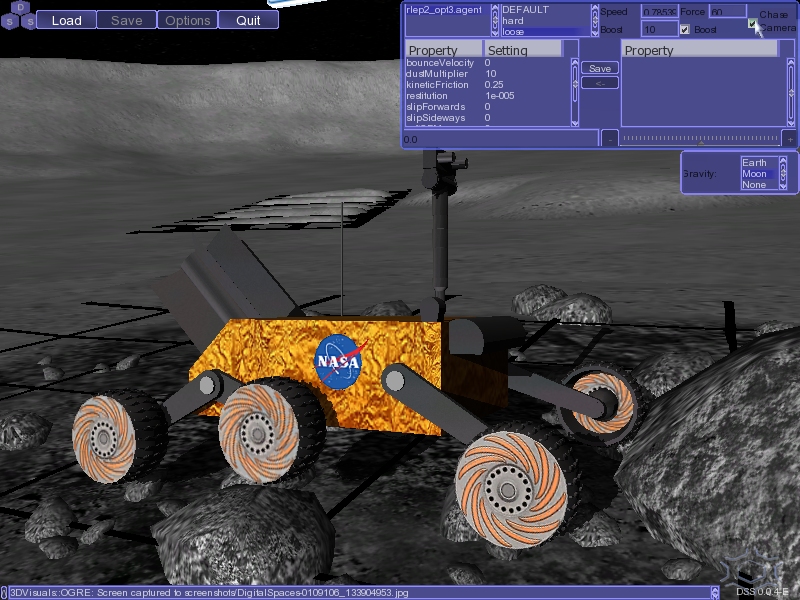Click the Force value field
The image size is (800, 600).
click(x=728, y=12)
